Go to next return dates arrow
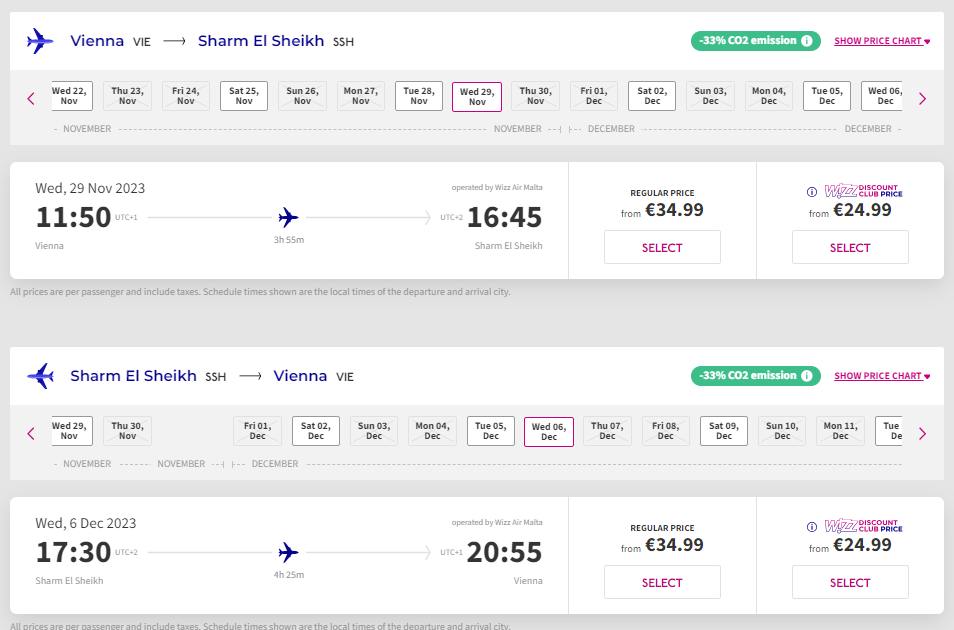This screenshot has height=630, width=954. point(922,433)
